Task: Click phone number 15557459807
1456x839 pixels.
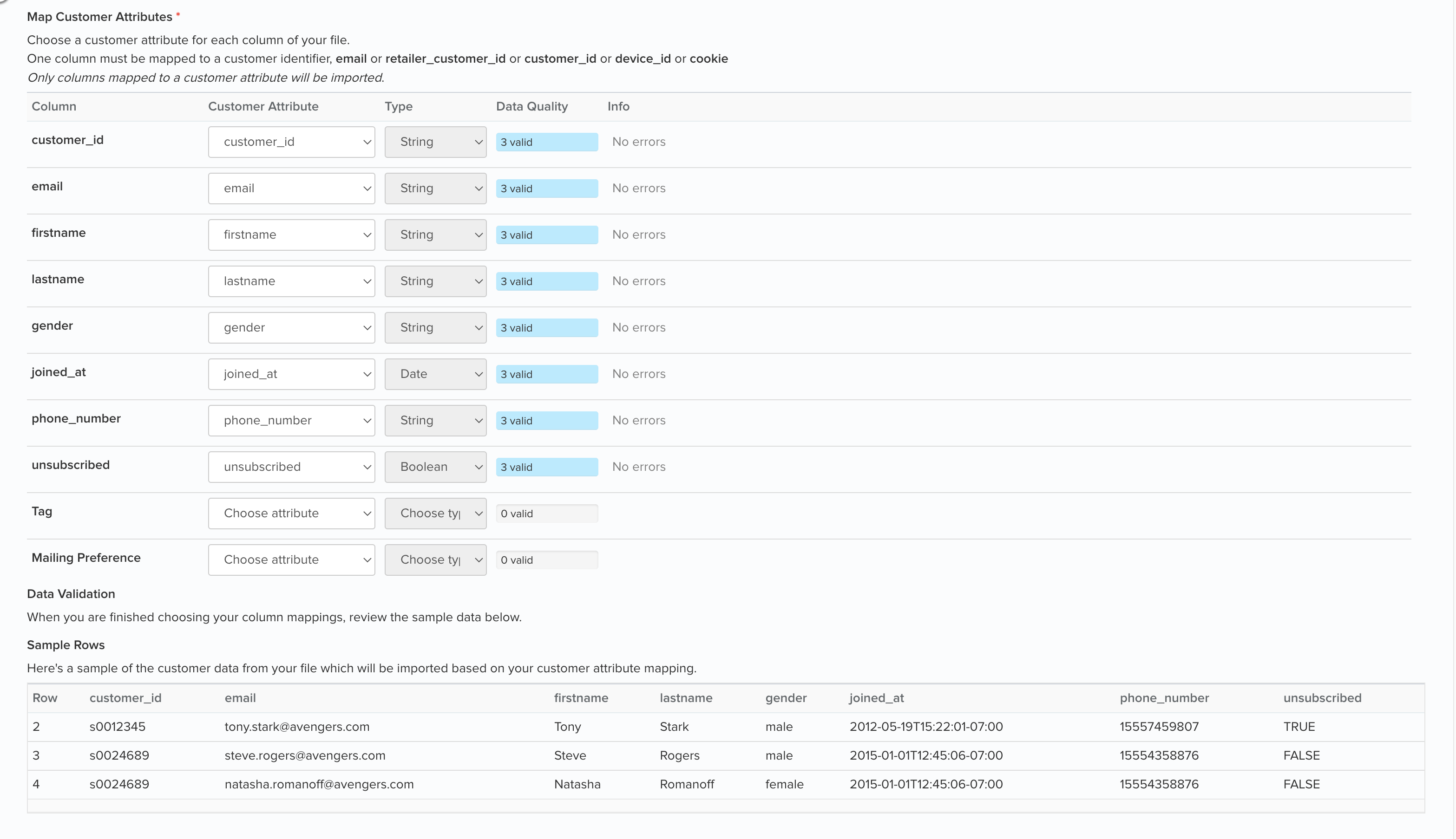Action: 1159,727
